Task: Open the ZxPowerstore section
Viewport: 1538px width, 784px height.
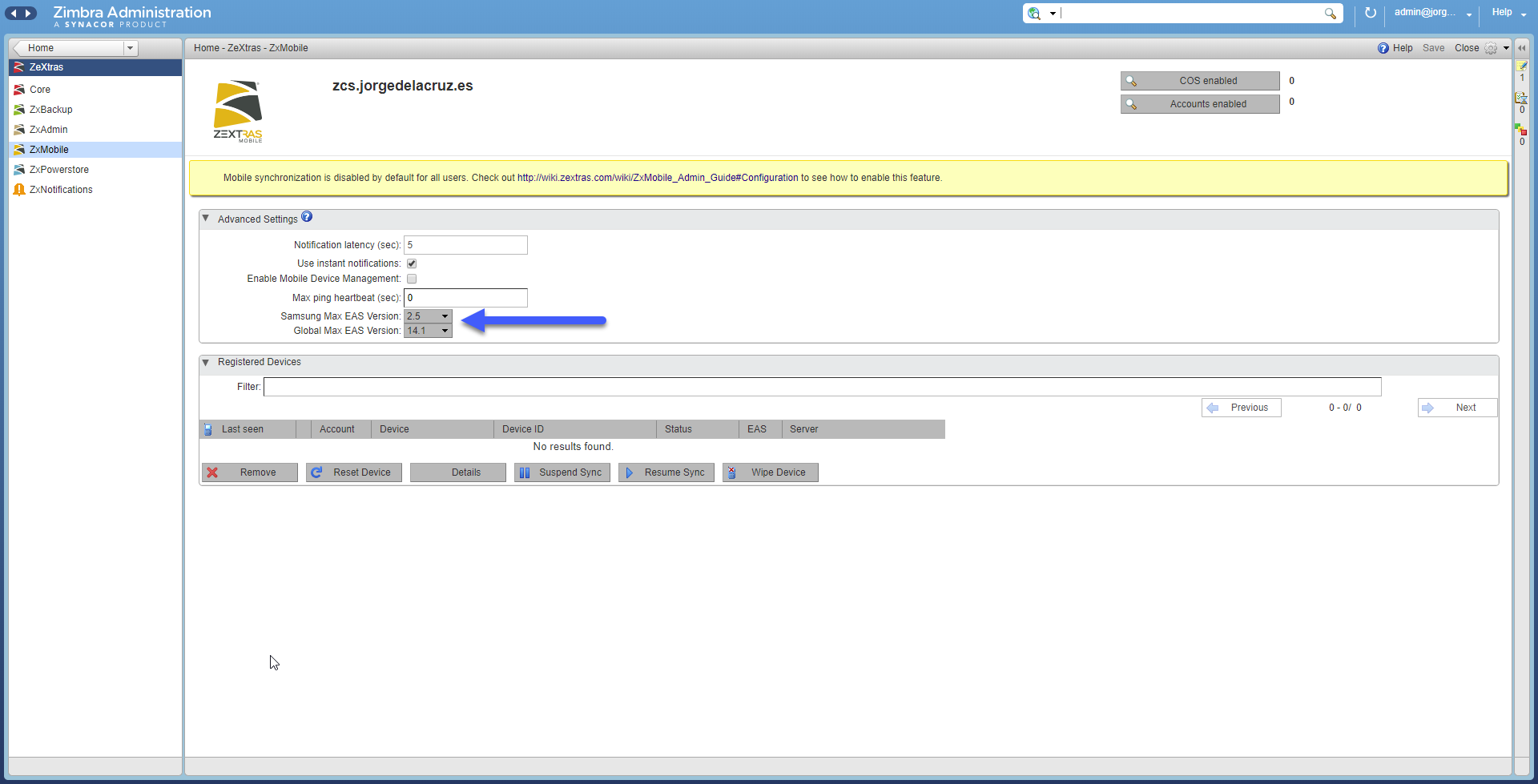Action: tap(95, 170)
